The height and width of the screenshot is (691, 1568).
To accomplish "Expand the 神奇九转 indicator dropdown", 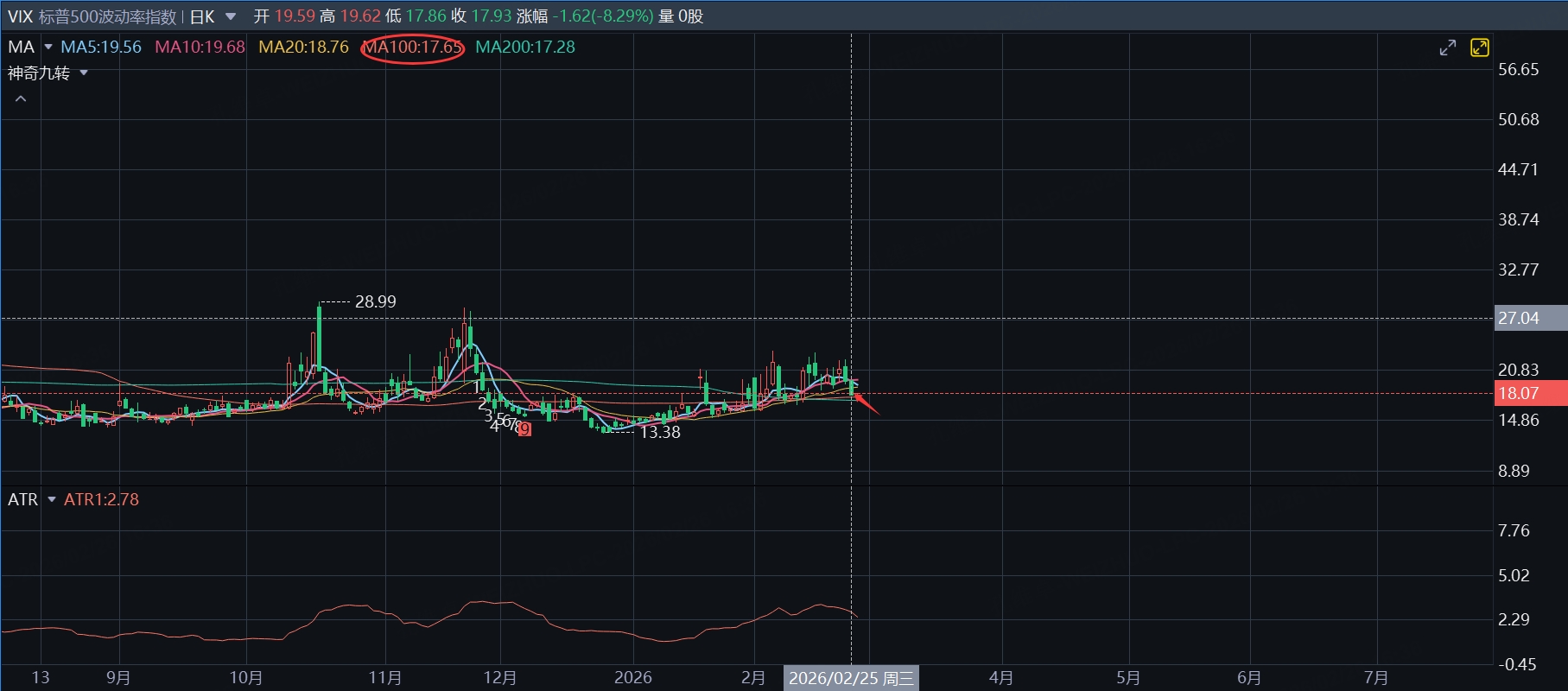I will (84, 73).
